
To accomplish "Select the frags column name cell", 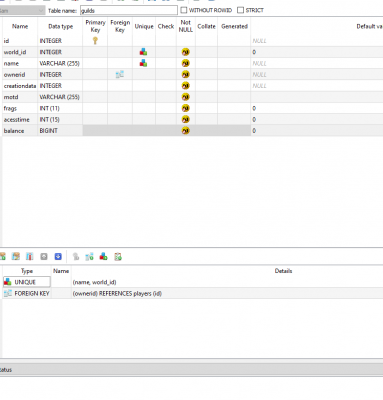I will 20,108.
